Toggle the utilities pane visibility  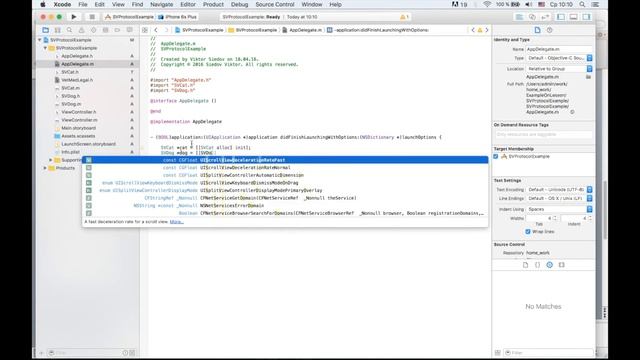[587, 17]
